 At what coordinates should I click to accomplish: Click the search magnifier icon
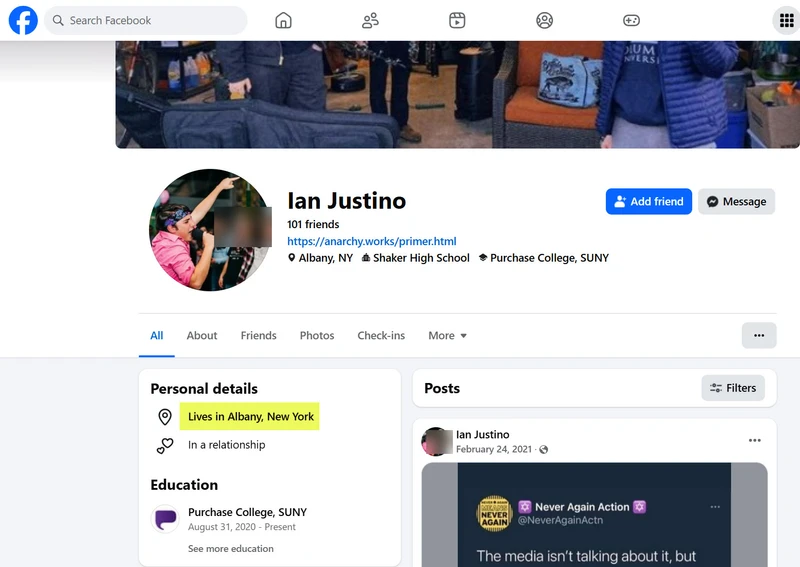58,20
